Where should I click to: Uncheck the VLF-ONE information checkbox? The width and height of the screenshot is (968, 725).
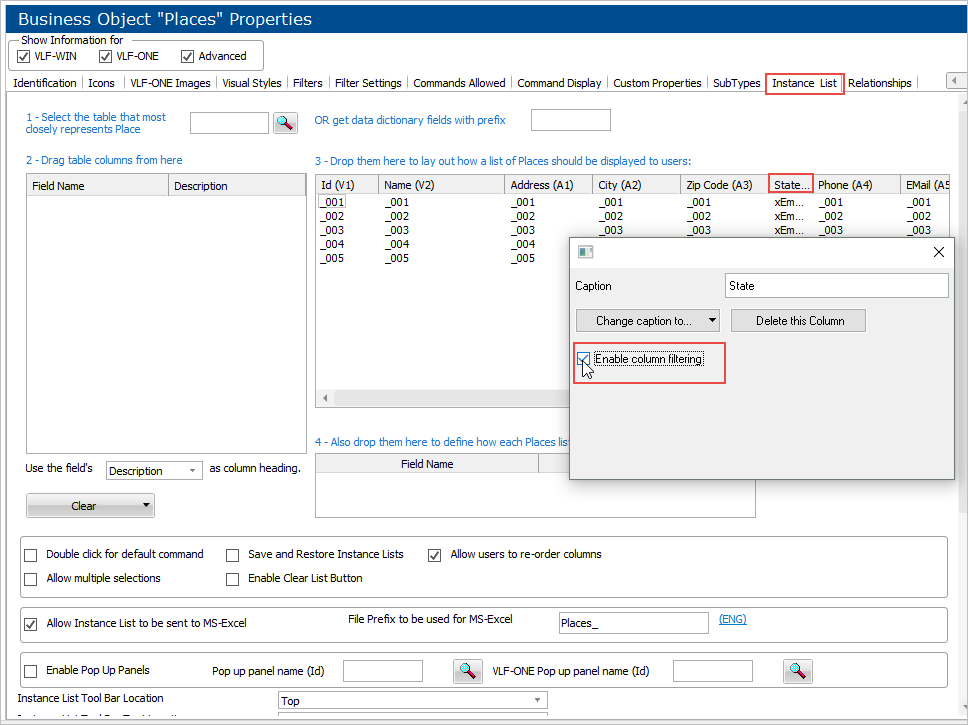106,56
